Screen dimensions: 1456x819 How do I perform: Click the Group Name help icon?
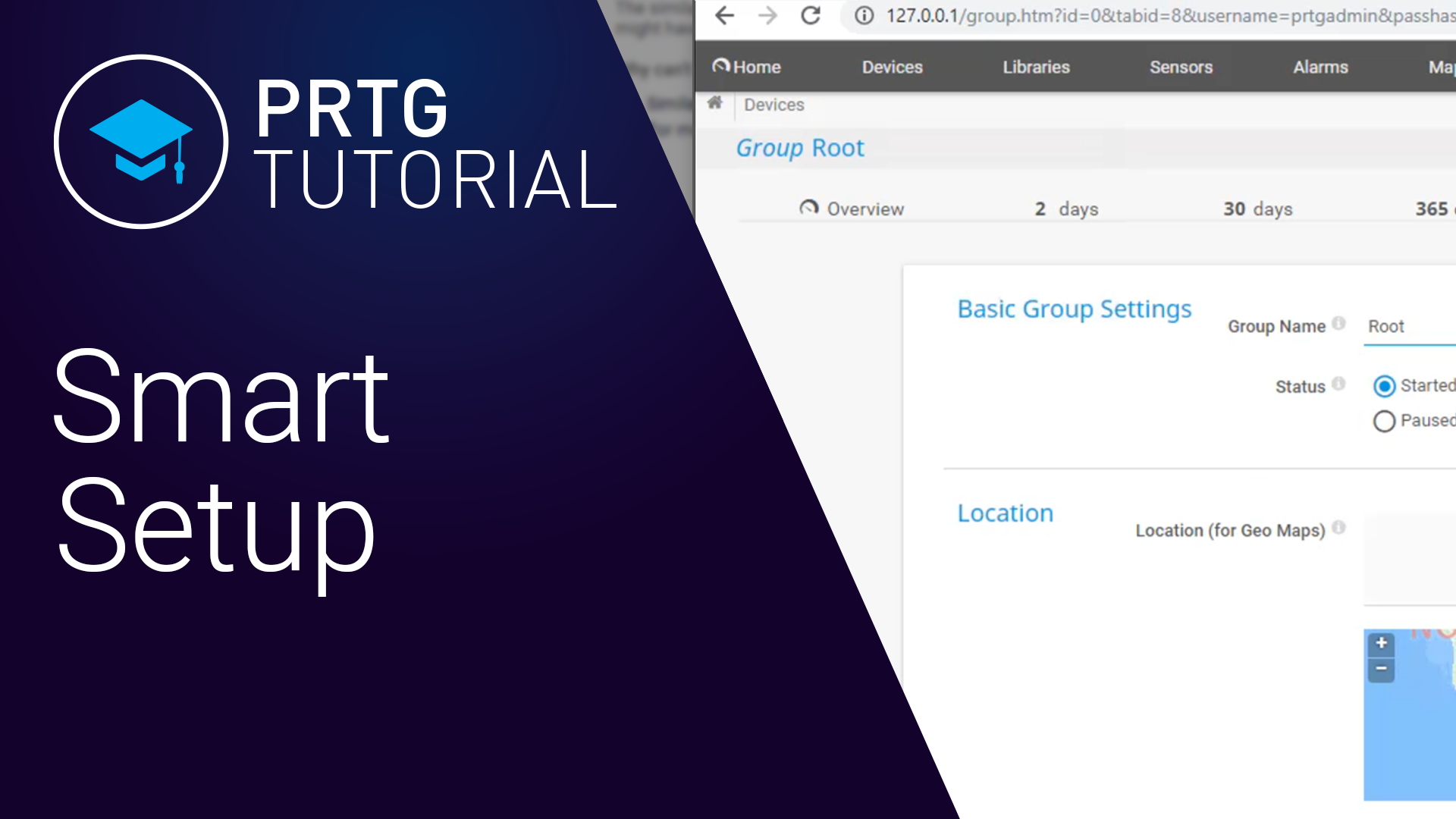coord(1338,323)
